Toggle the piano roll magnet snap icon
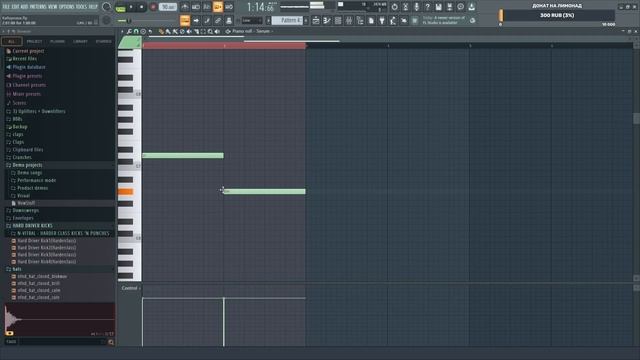640x360 pixels. 136,31
